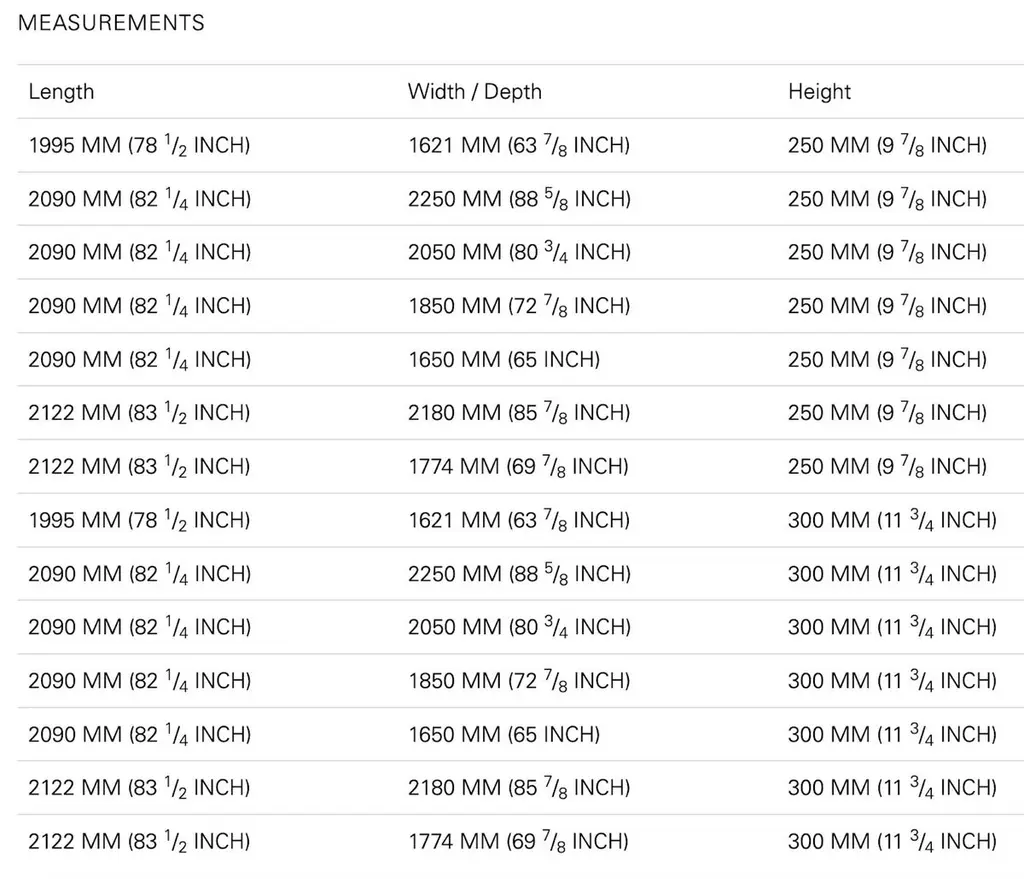Viewport: 1024px width, 879px height.
Task: Click the last 2180 MM width cell
Action: 519,788
